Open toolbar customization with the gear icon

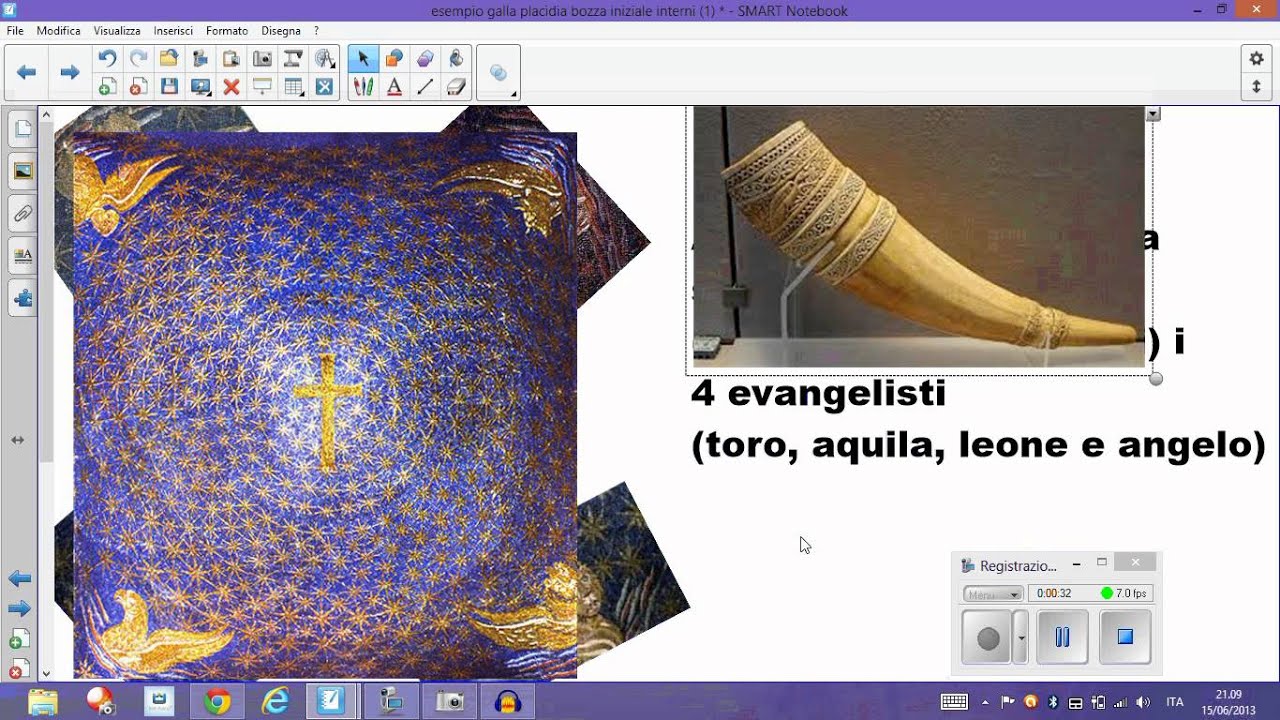1257,59
